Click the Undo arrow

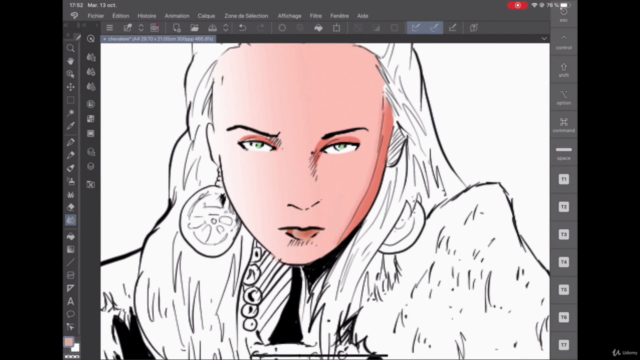242,28
